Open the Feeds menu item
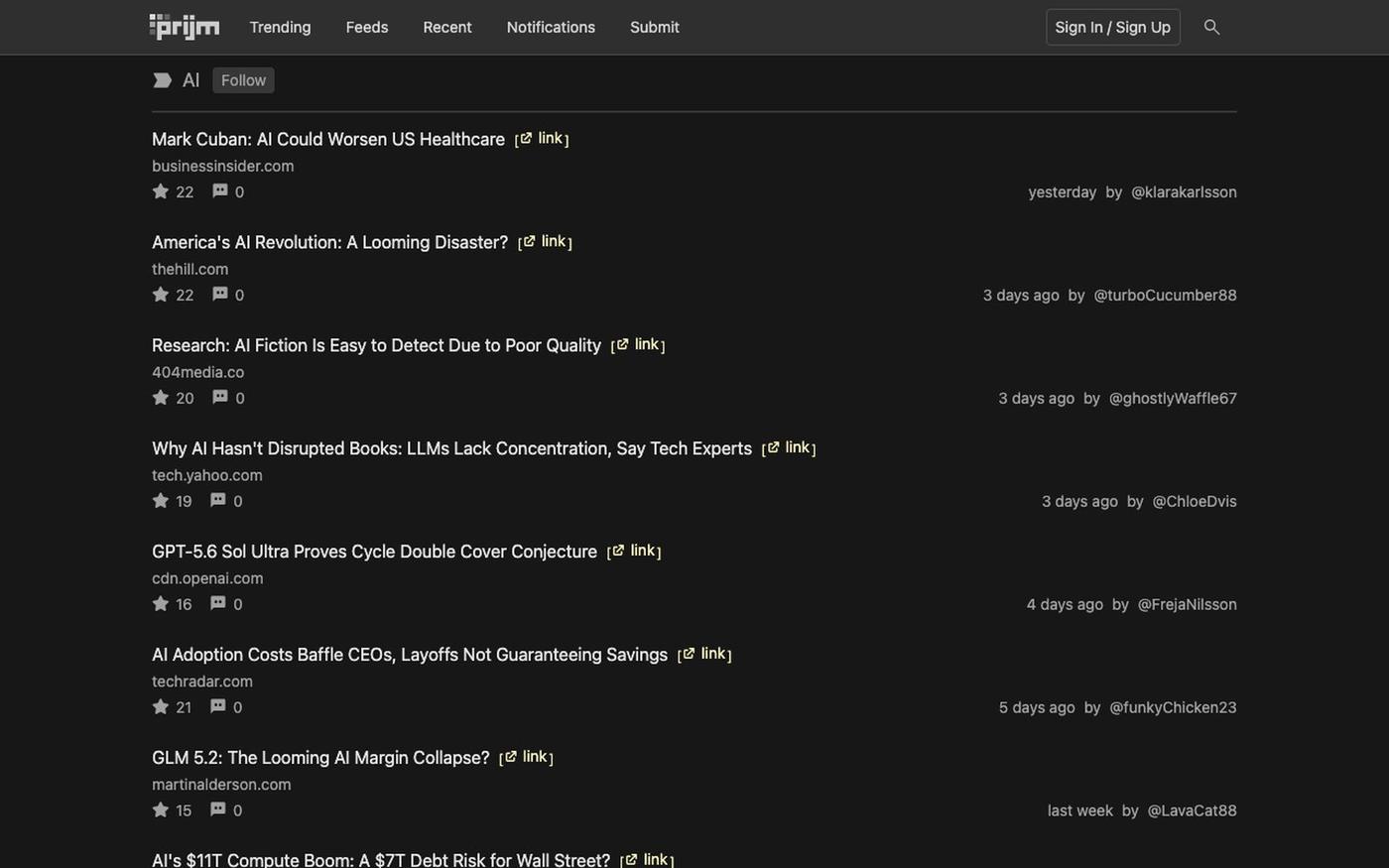The image size is (1389, 868). tap(367, 27)
